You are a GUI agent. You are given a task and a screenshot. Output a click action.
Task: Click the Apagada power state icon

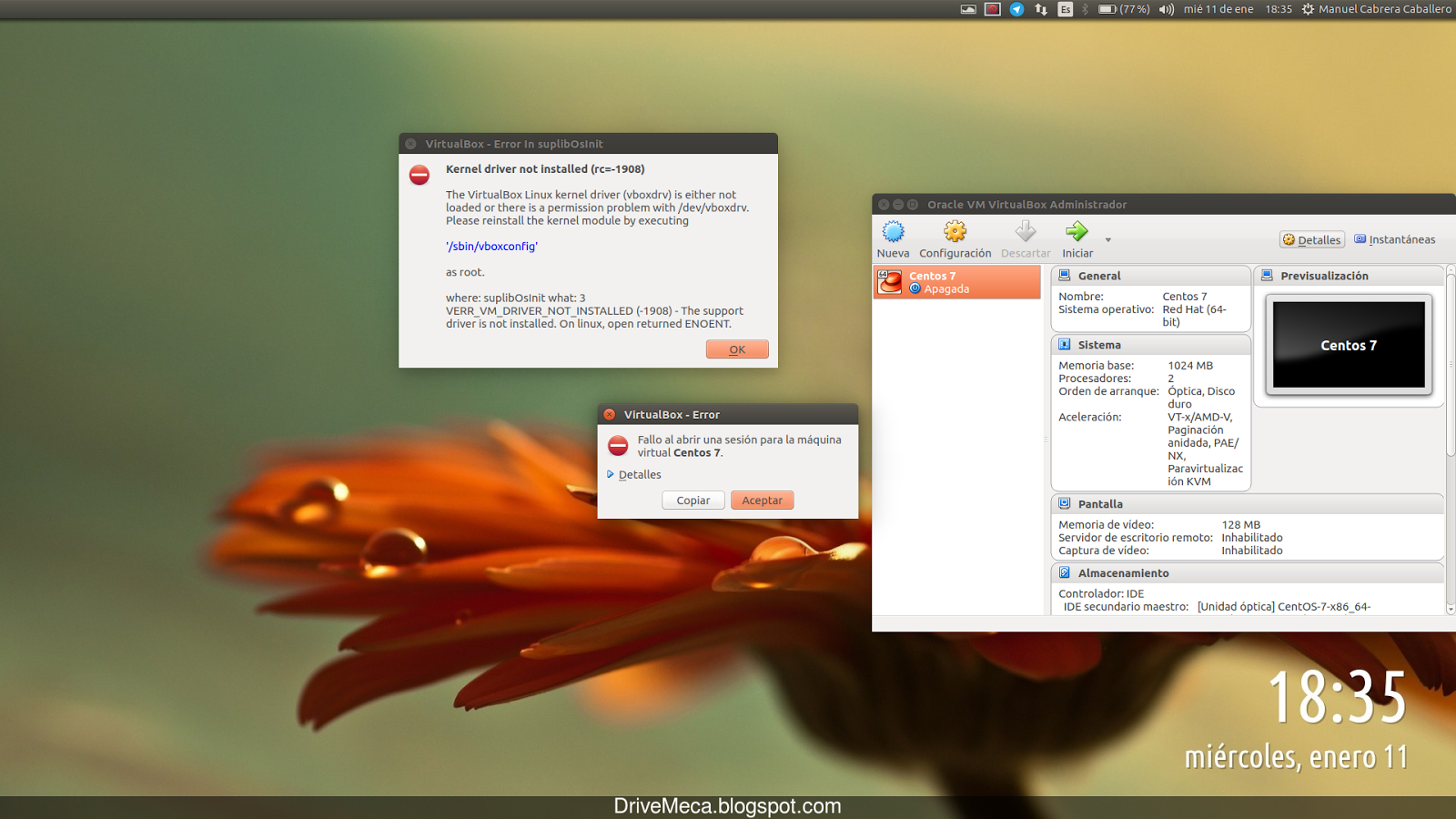pos(915,288)
